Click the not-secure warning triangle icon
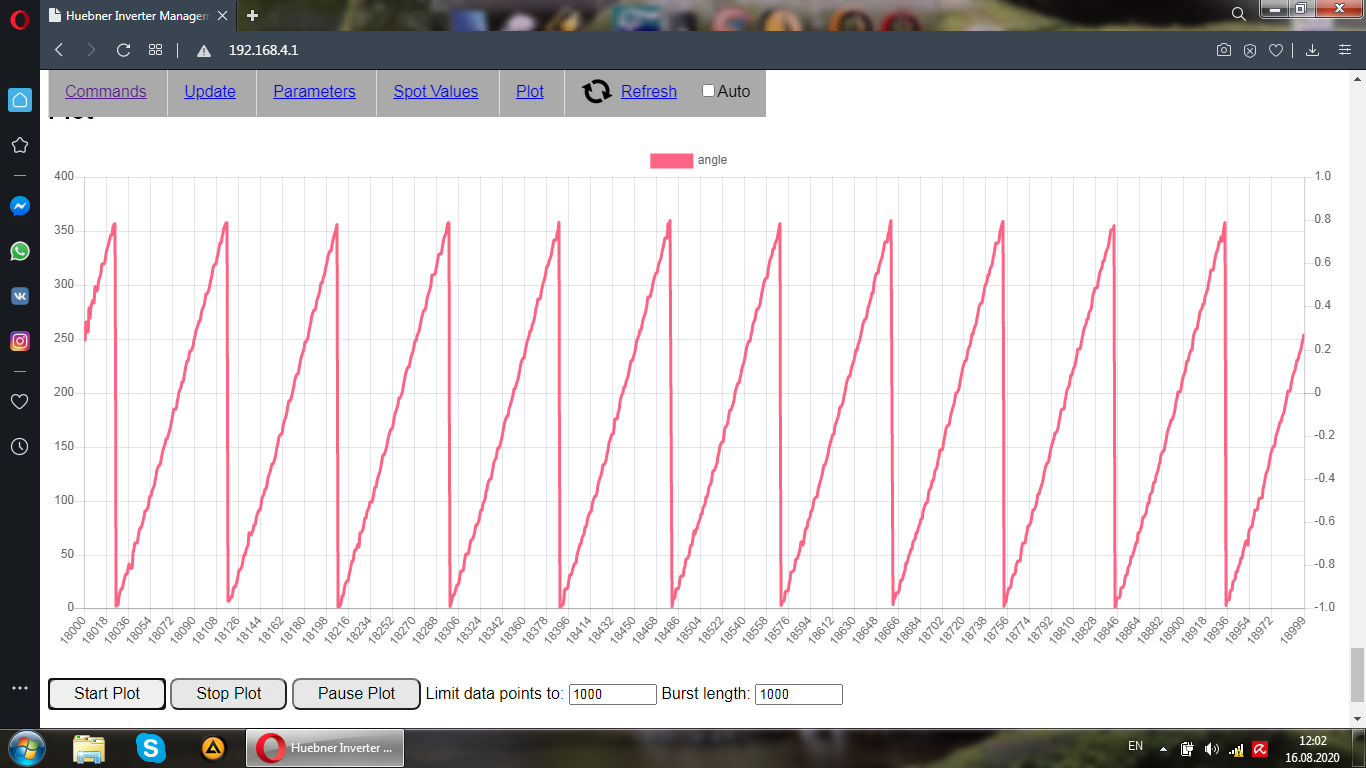 (204, 50)
